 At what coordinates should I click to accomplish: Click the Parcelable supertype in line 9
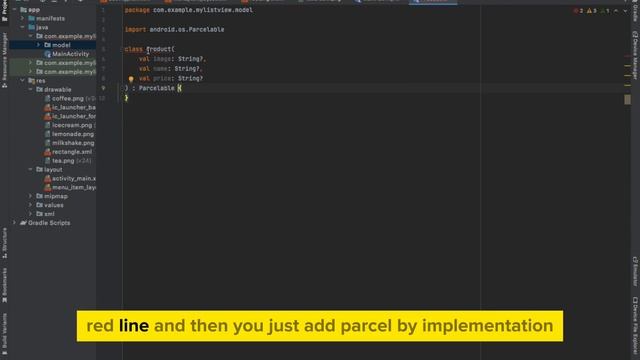157,88
